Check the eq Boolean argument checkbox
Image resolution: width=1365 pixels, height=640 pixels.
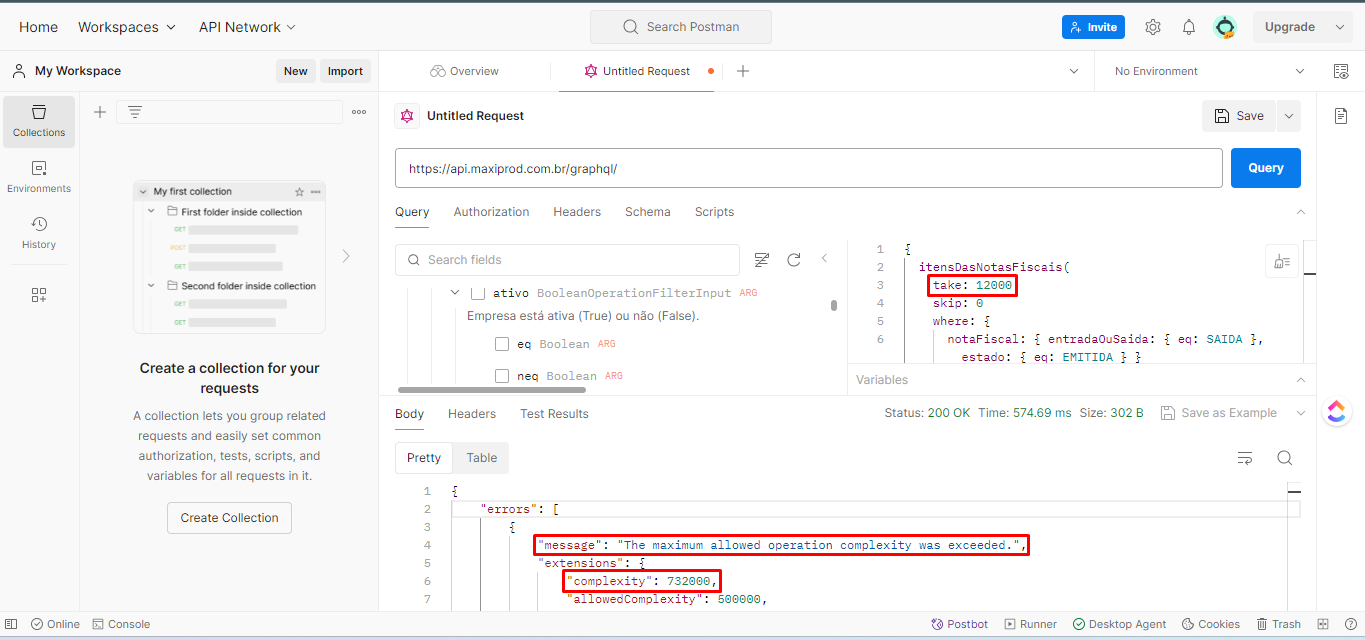coord(502,344)
